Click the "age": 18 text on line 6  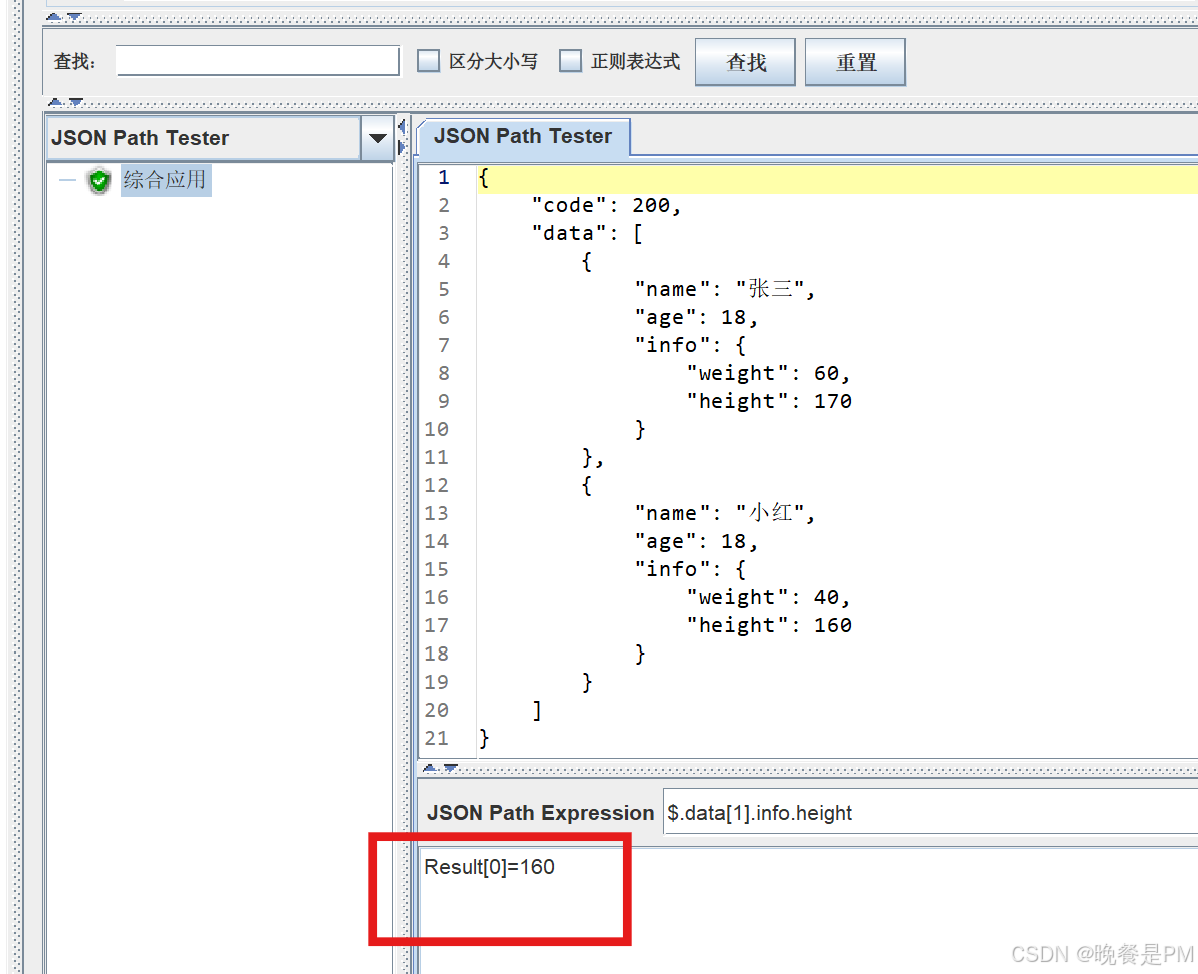(x=695, y=318)
